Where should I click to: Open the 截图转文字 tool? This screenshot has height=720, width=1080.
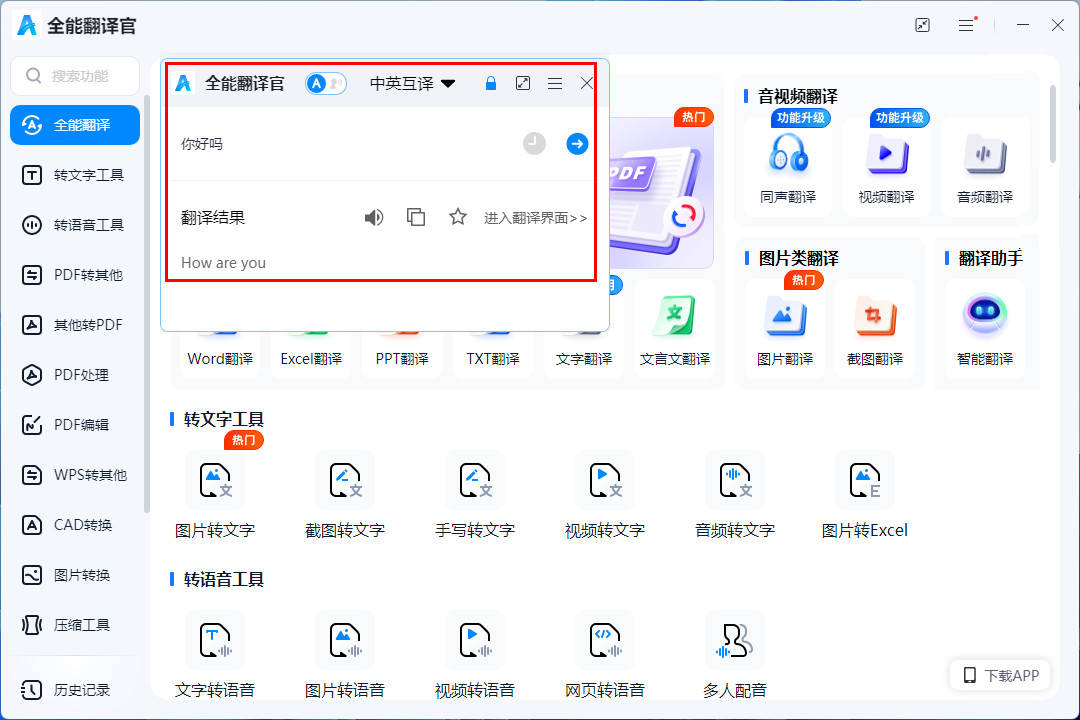click(345, 495)
